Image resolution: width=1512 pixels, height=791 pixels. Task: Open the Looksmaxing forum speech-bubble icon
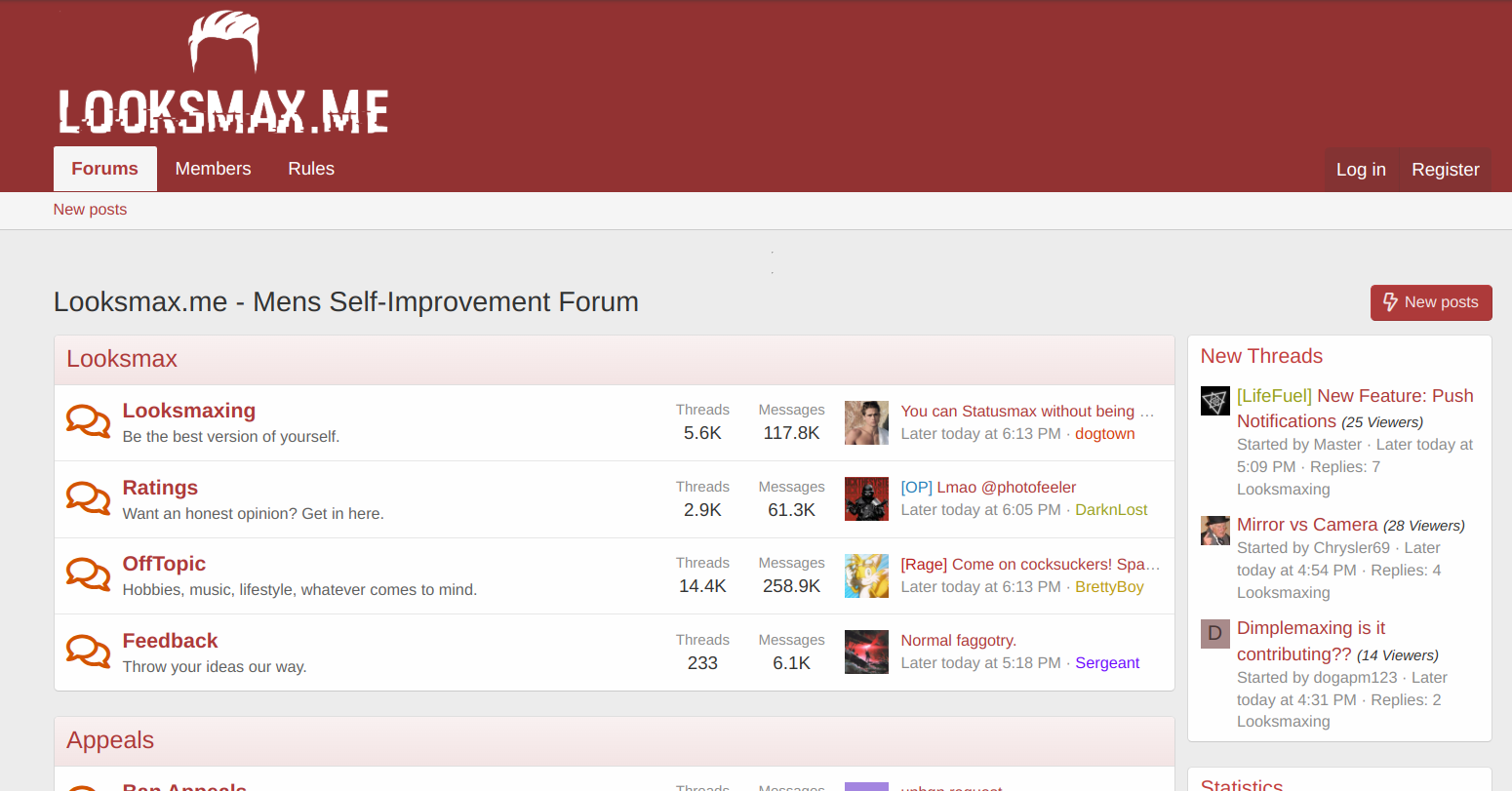click(x=88, y=422)
